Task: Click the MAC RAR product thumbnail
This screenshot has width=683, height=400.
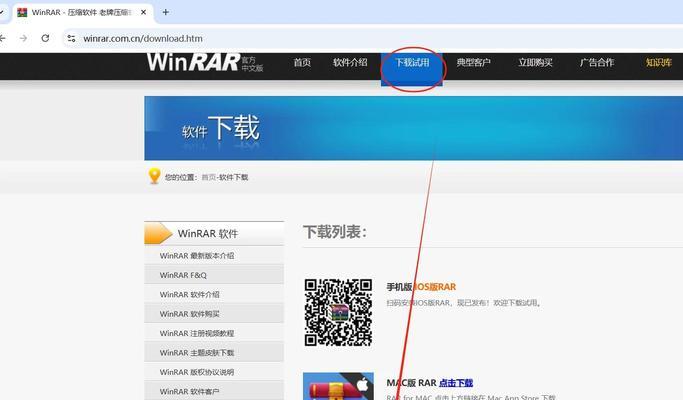Action: [x=338, y=386]
